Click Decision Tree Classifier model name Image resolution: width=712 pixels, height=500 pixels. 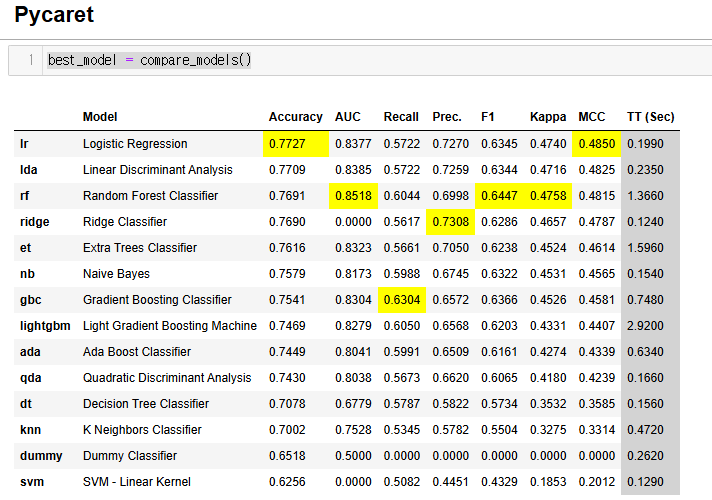pos(146,404)
